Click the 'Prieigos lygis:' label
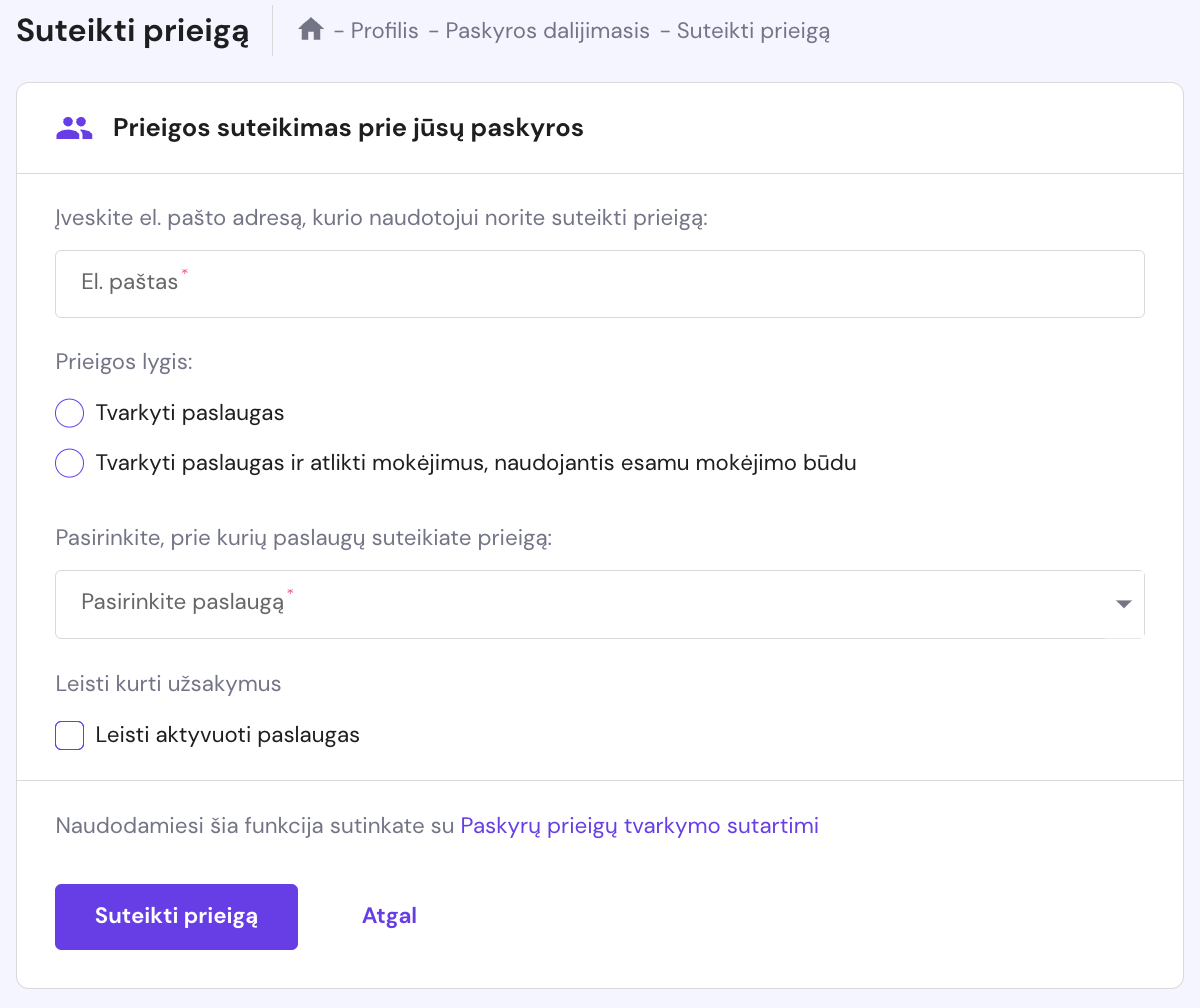 point(124,362)
